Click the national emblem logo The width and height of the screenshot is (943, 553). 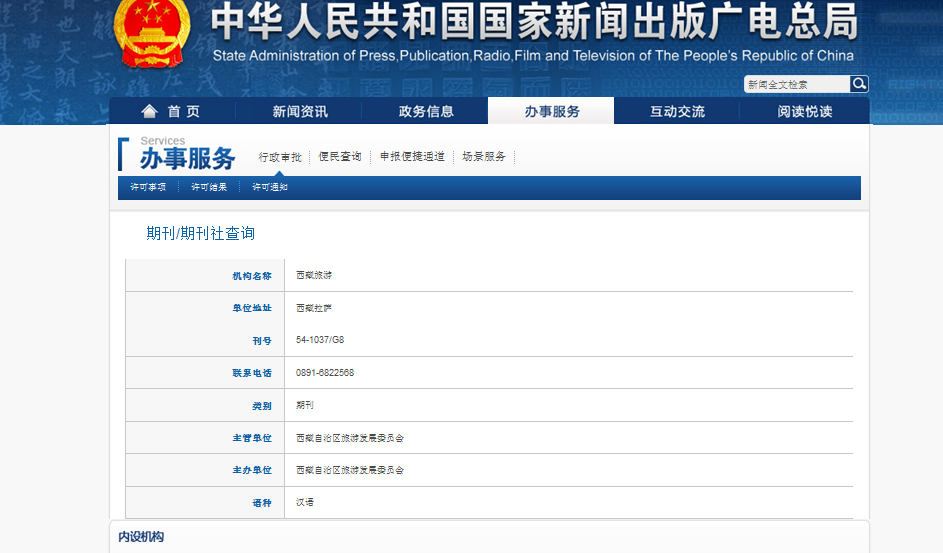[x=152, y=33]
